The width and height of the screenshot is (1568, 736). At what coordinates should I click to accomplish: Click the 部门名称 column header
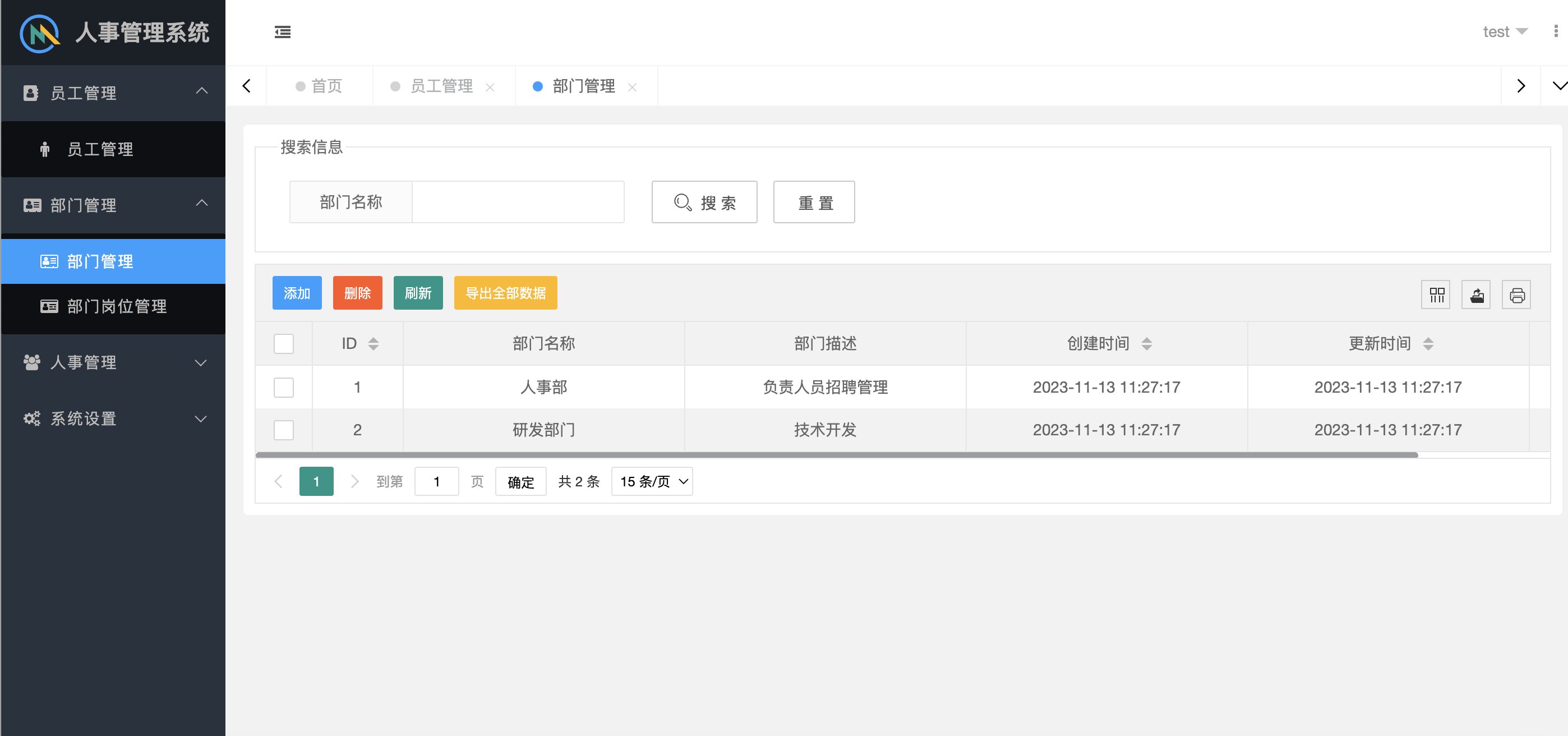[543, 343]
